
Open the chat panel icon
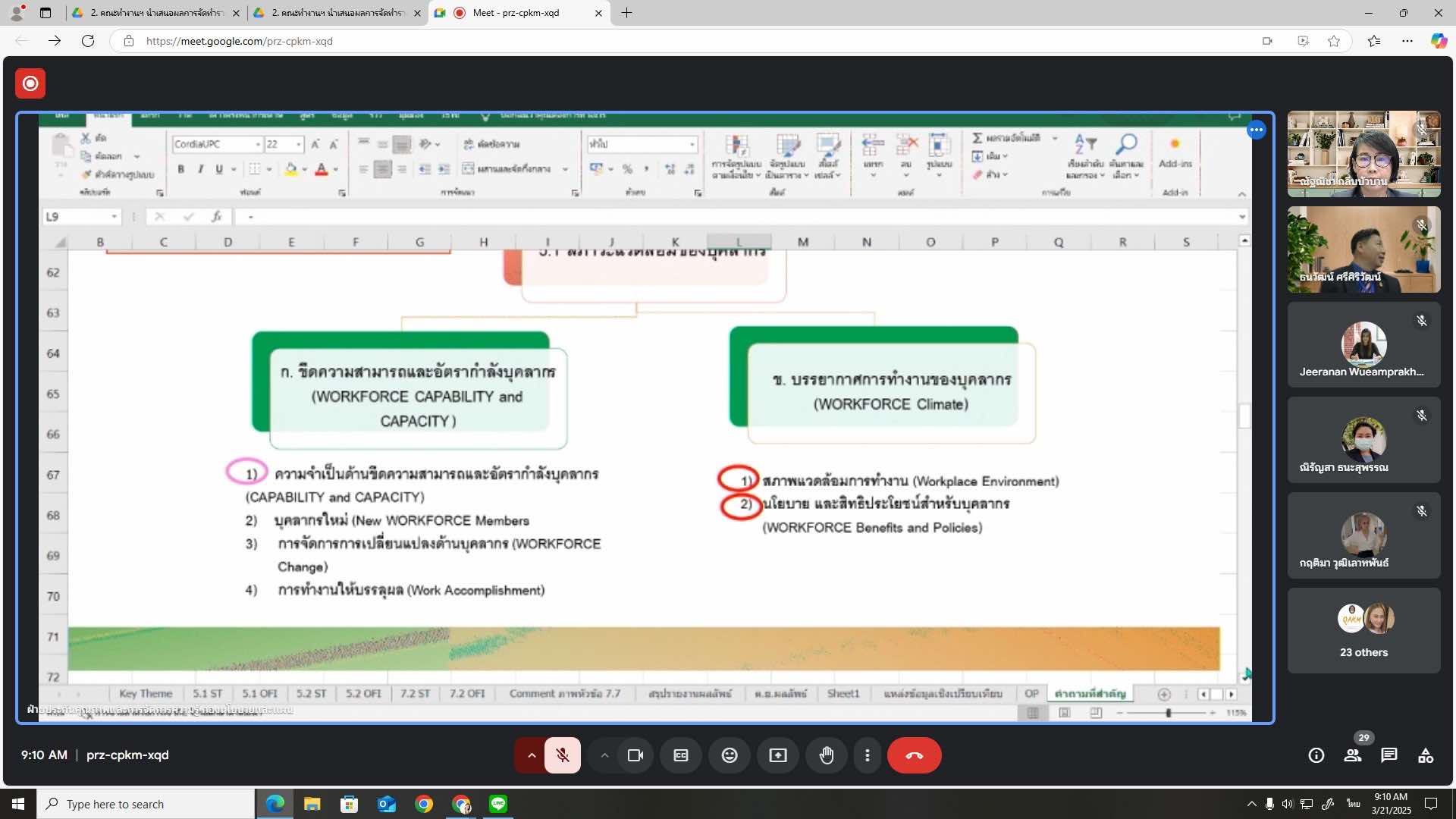(1389, 755)
